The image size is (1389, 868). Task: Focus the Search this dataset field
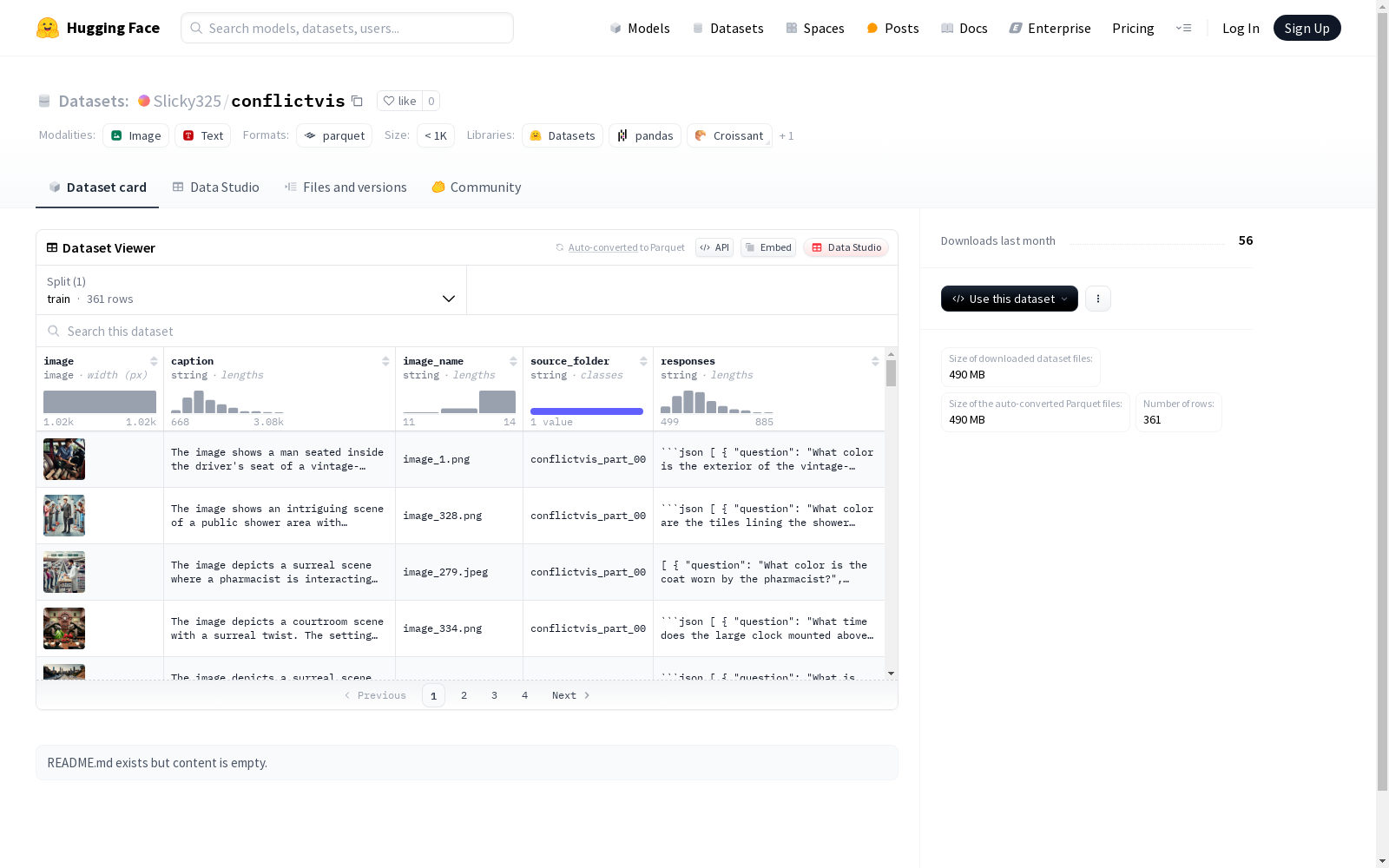tap(467, 332)
